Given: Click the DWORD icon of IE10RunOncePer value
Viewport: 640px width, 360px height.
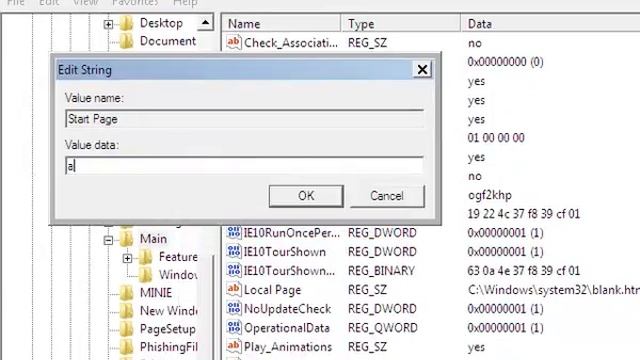Looking at the screenshot, I should (x=233, y=232).
